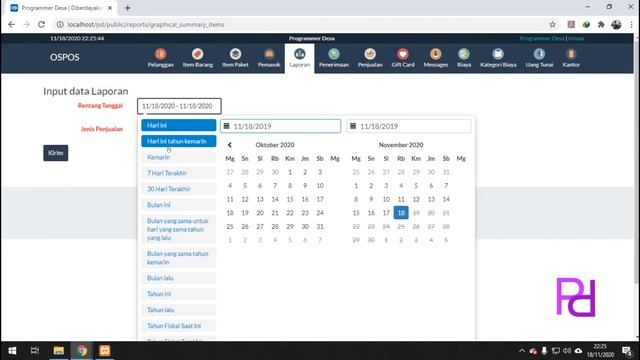Show hidden system tray icons chevron

click(522, 351)
